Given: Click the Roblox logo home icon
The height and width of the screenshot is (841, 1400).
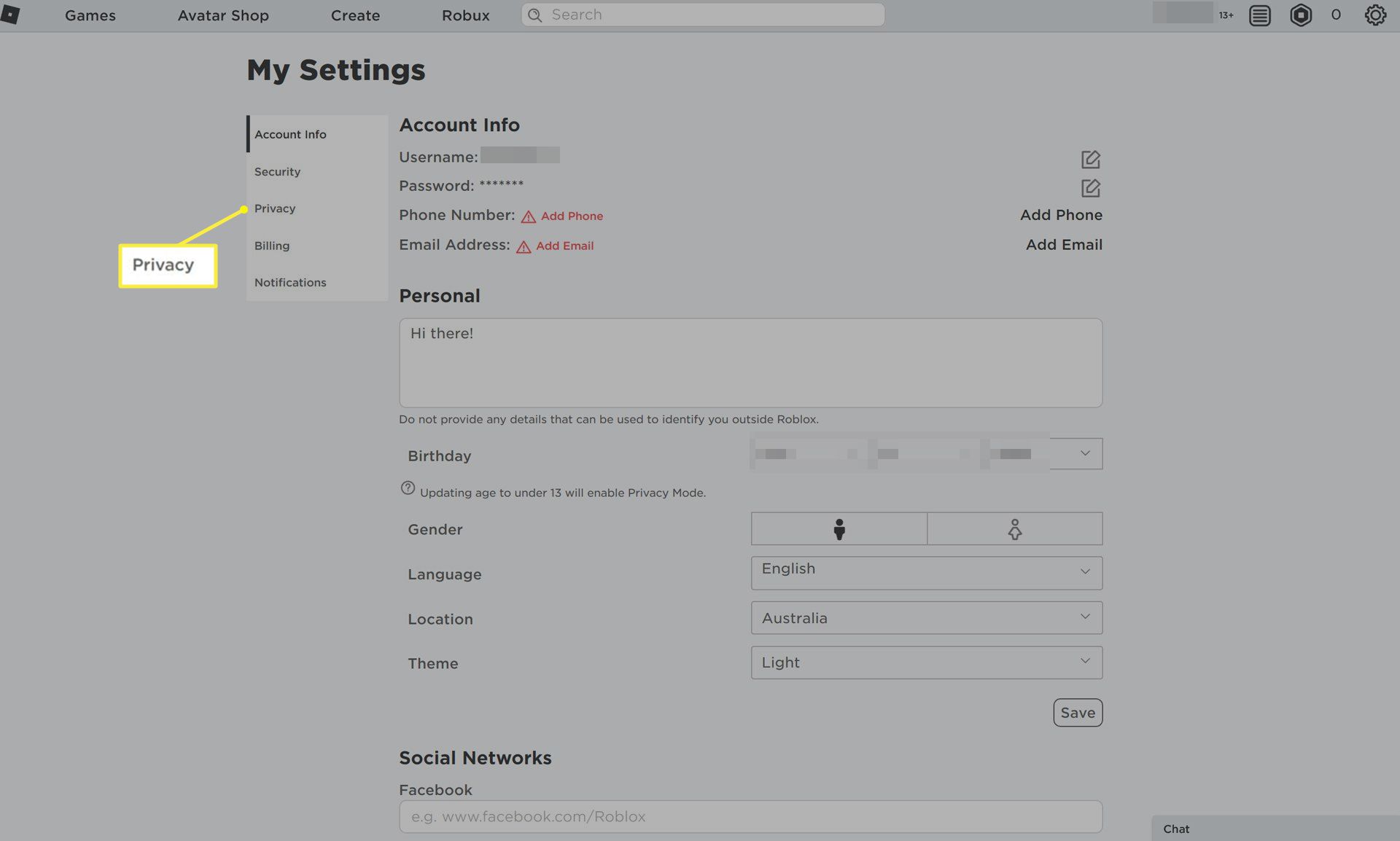Looking at the screenshot, I should [x=10, y=15].
